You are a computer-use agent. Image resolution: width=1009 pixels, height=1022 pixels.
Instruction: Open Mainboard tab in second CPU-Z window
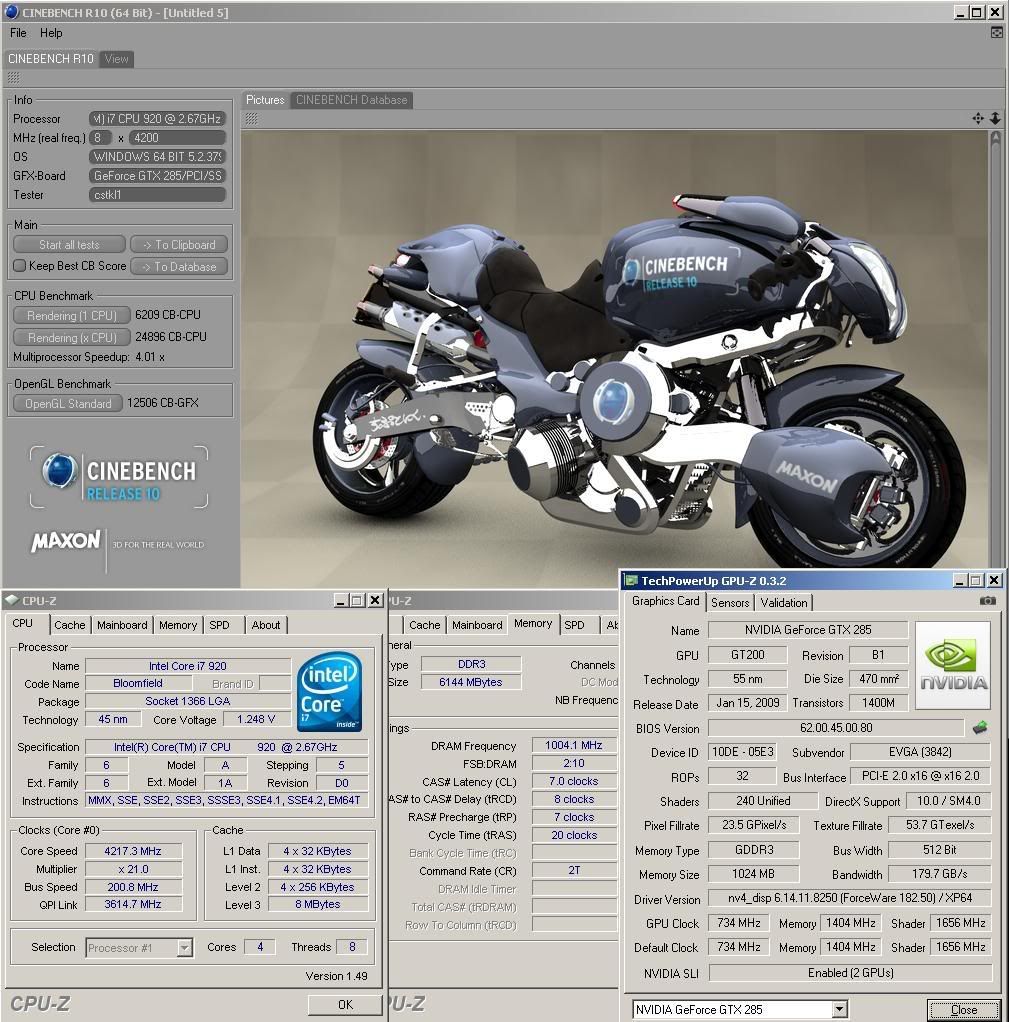pos(477,624)
